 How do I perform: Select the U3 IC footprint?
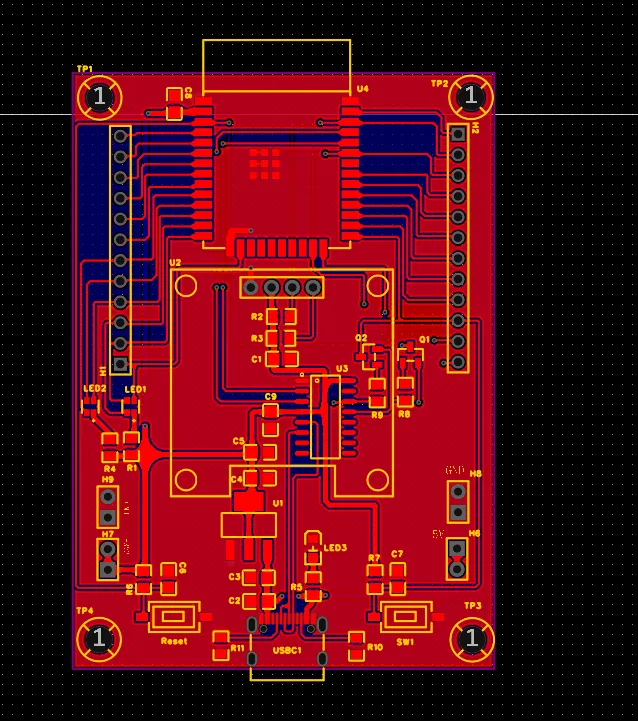pyautogui.click(x=325, y=417)
